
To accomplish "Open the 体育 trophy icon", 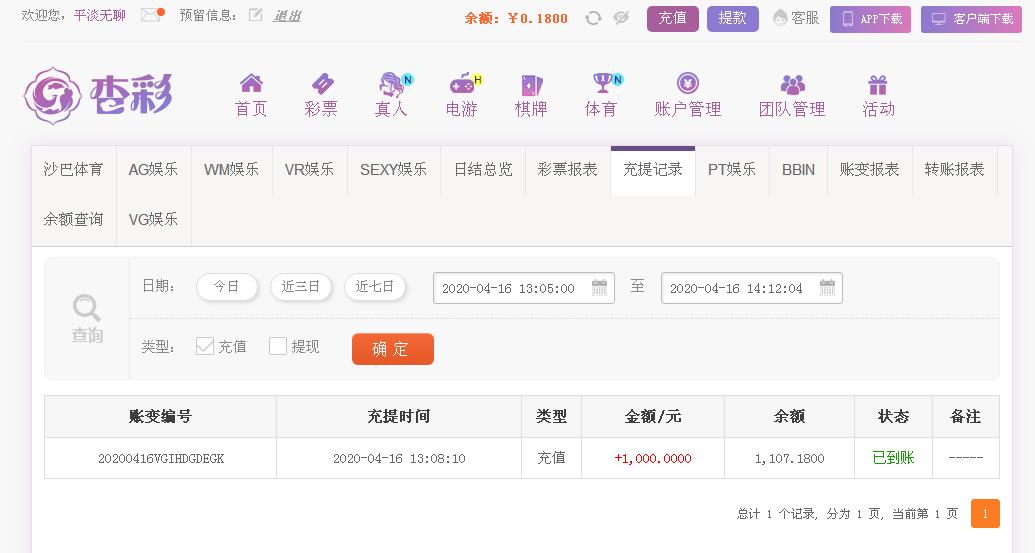I will 604,83.
